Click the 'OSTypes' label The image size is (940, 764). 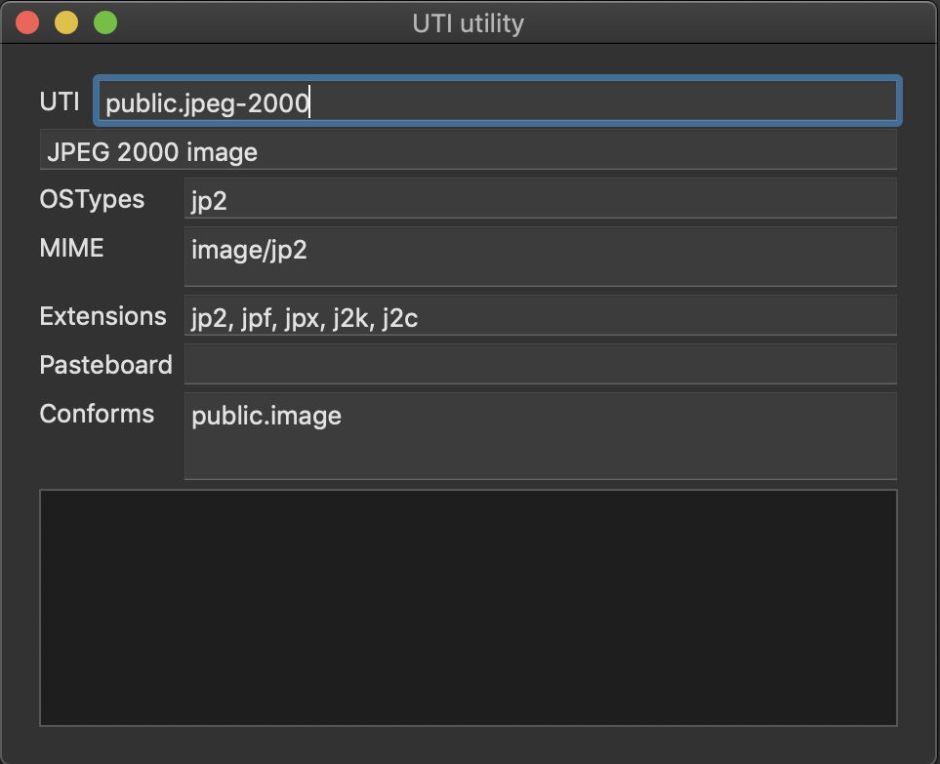(x=92, y=199)
